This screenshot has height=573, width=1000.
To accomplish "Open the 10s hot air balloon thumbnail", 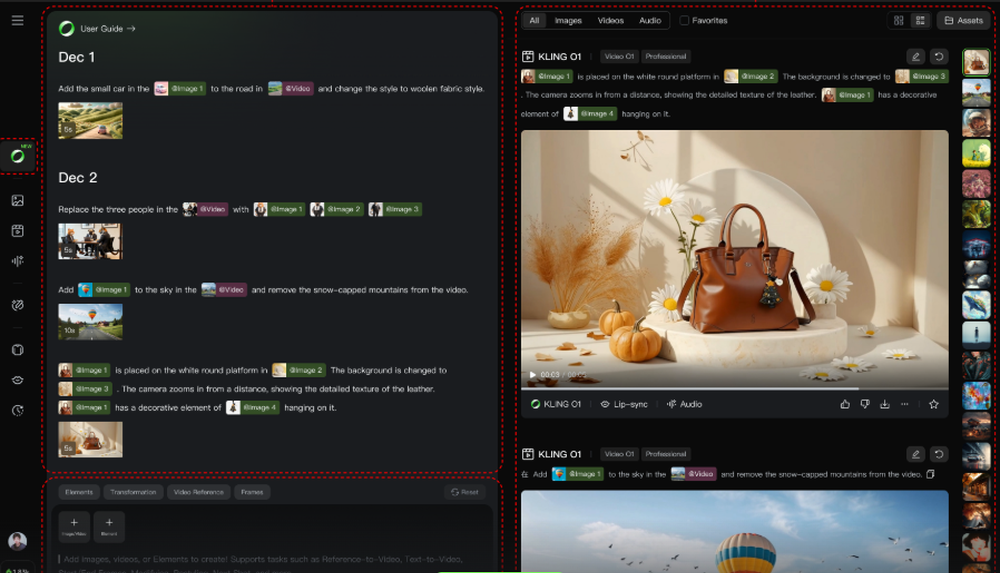I will [91, 322].
